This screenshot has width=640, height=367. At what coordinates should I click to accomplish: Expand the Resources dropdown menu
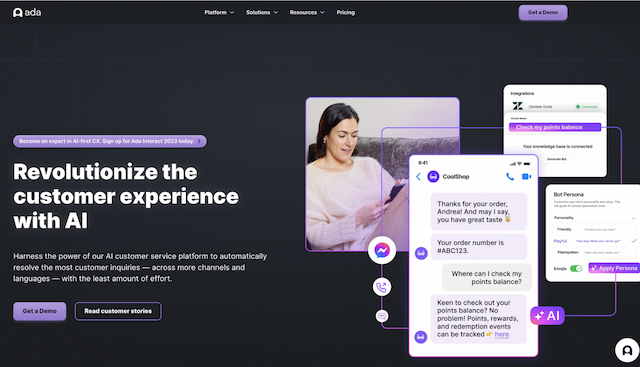pos(307,13)
